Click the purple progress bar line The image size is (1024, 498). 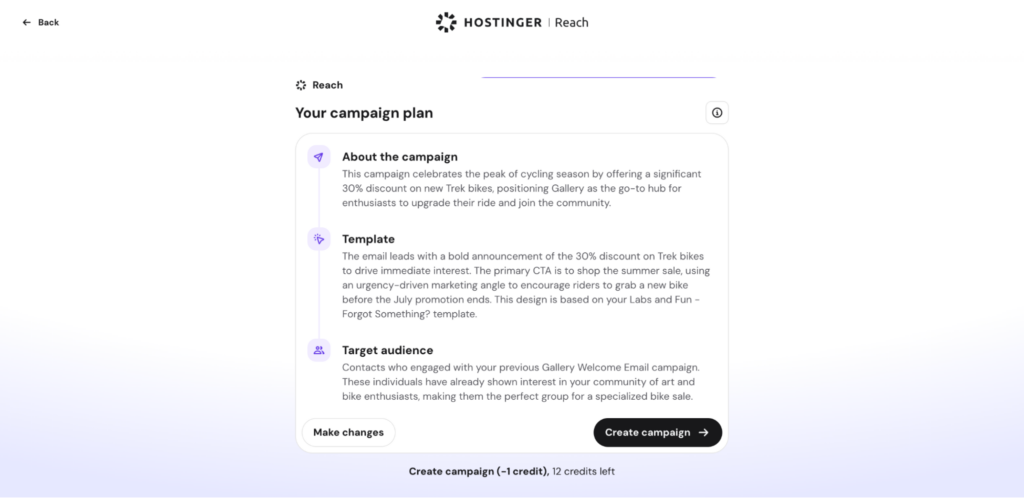pos(598,78)
